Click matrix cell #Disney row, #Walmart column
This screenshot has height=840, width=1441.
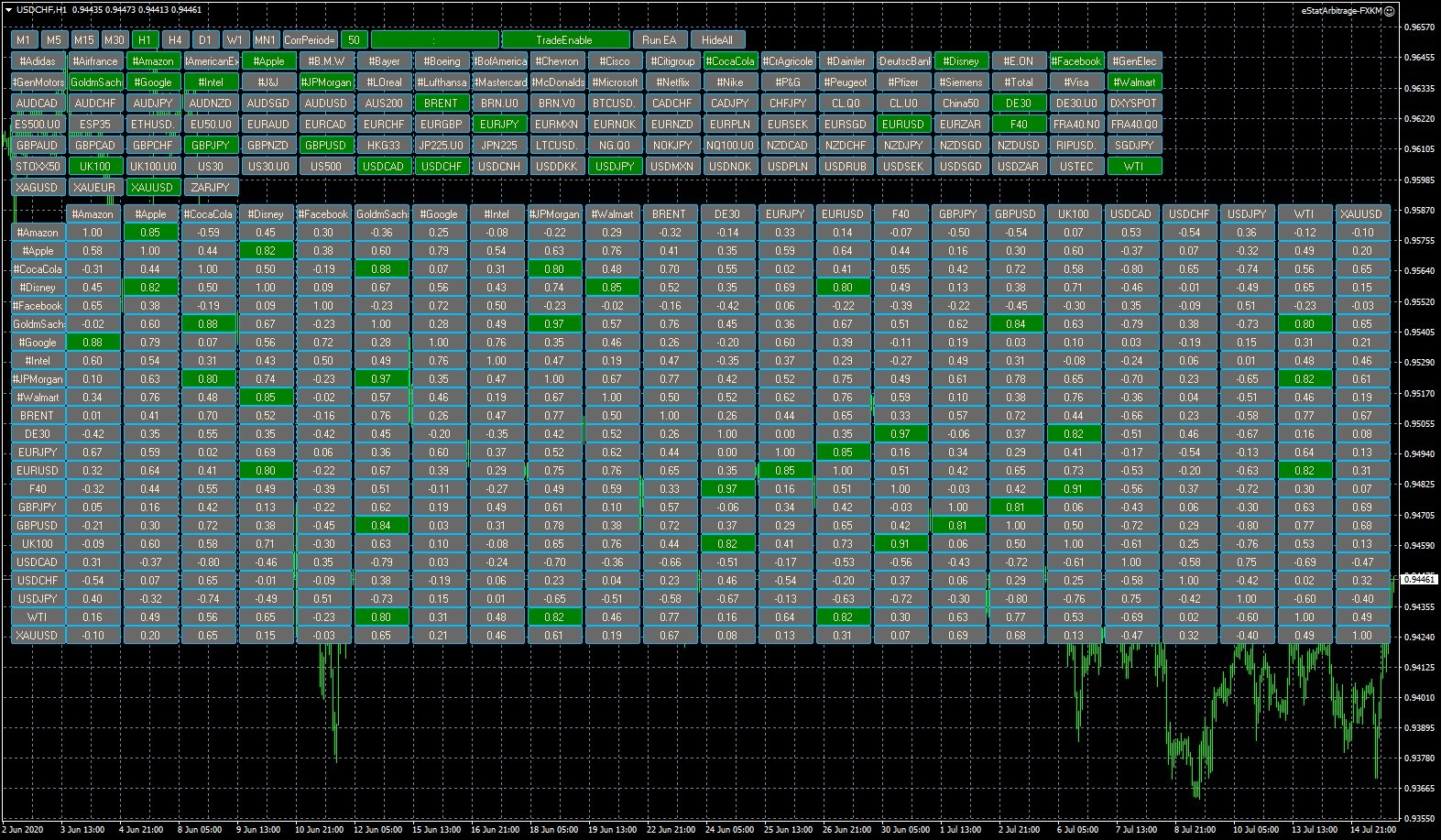point(613,288)
